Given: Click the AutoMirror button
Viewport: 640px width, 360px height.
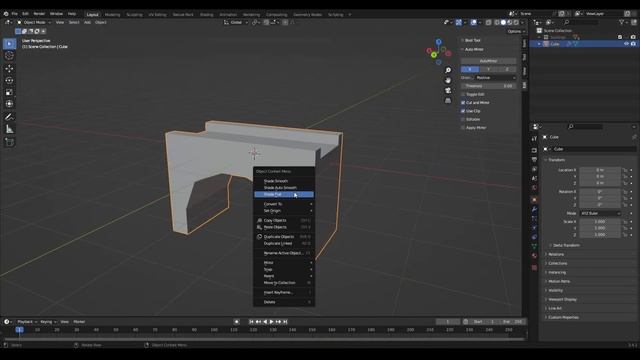Looking at the screenshot, I should click(x=489, y=61).
